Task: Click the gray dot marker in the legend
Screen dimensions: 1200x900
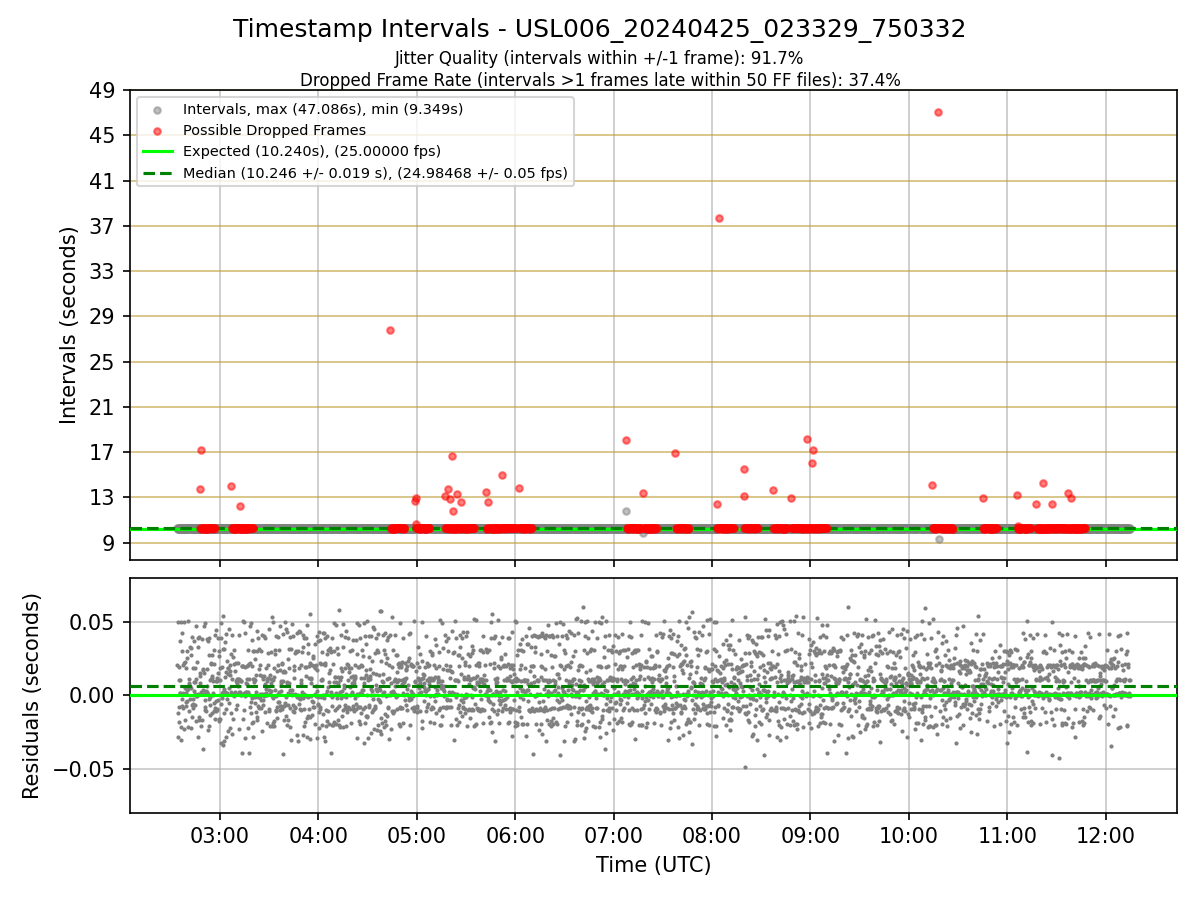Action: (158, 109)
